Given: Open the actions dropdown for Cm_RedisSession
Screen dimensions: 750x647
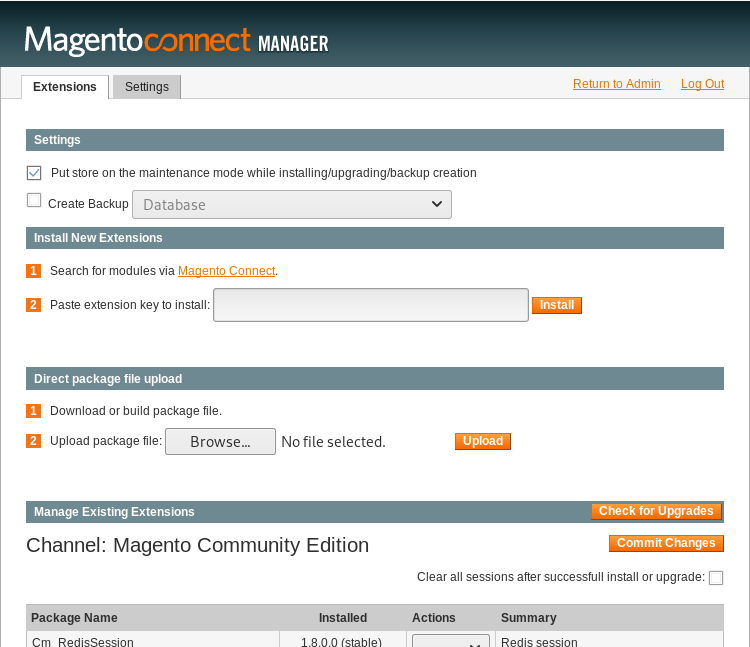Looking at the screenshot, I should point(451,641).
